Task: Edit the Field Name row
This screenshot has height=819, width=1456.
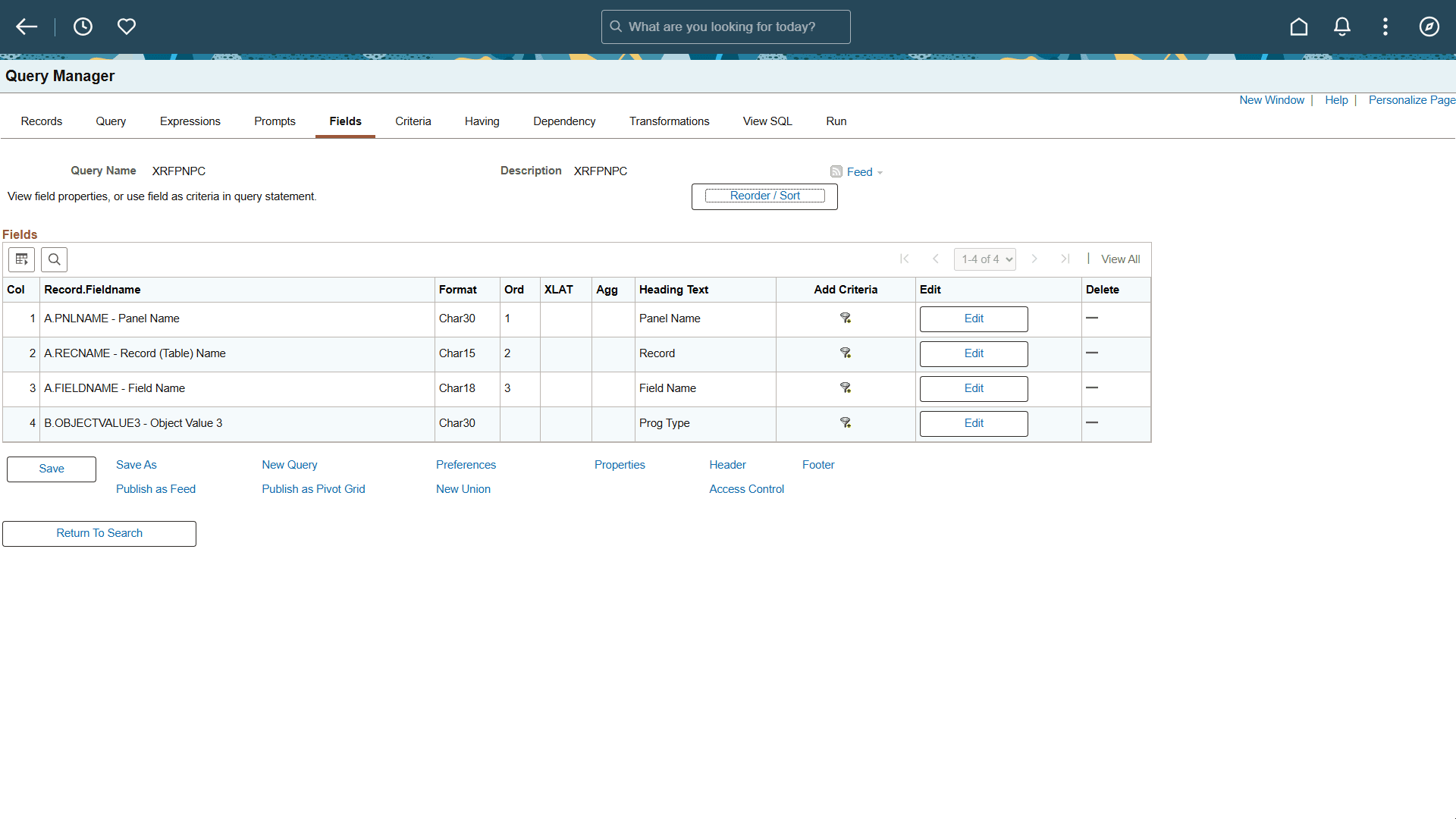Action: 974,389
